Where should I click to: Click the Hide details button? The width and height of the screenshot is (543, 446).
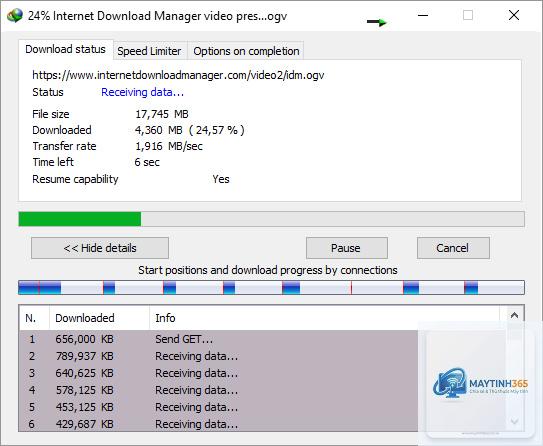100,248
